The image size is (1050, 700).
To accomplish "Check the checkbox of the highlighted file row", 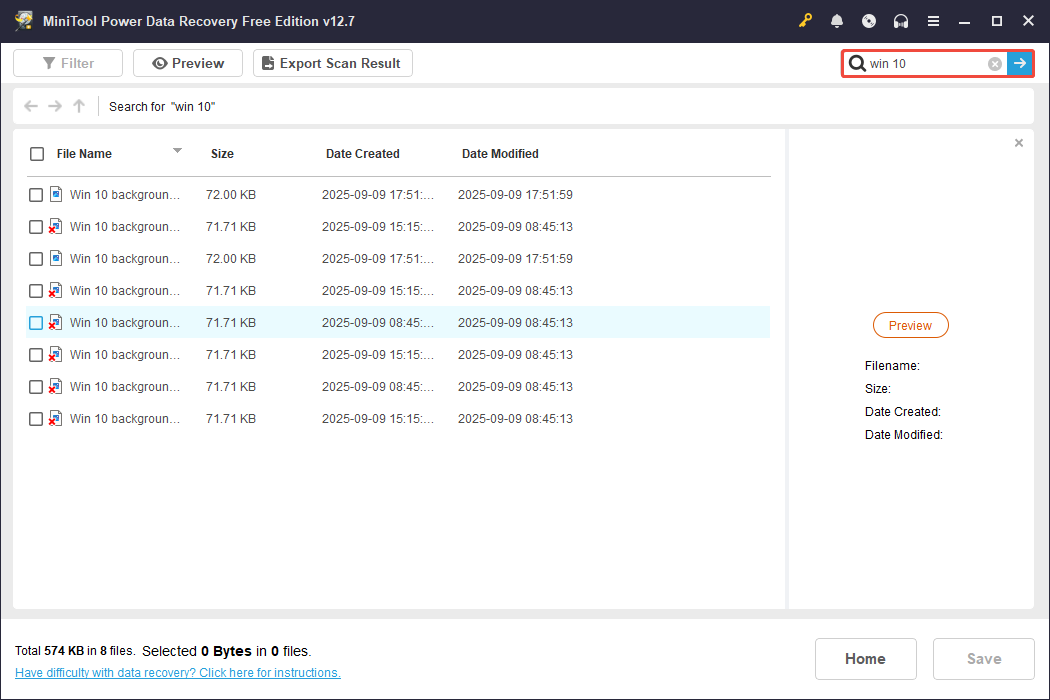I will click(x=36, y=322).
